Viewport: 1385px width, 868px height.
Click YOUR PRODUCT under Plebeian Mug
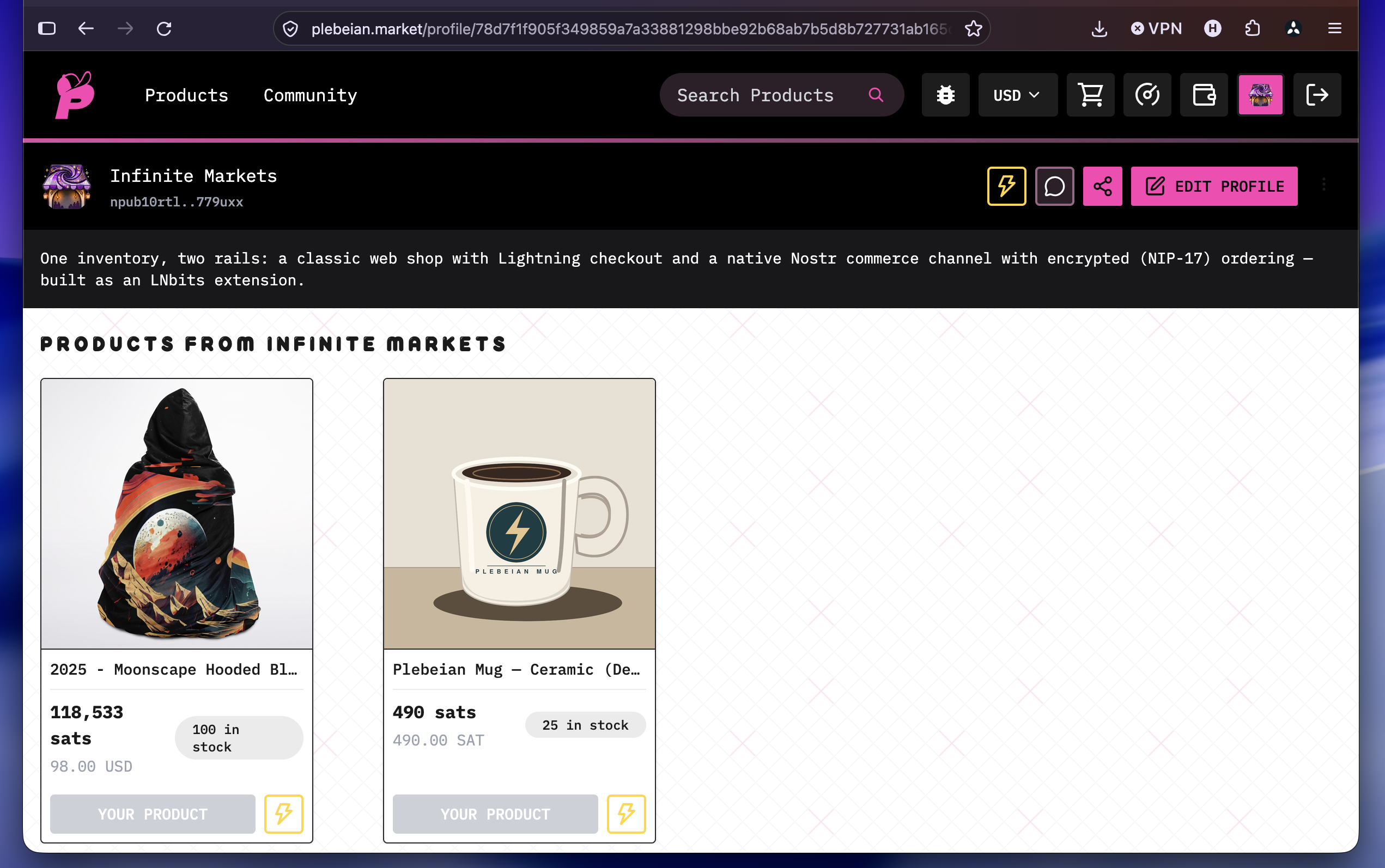point(495,814)
